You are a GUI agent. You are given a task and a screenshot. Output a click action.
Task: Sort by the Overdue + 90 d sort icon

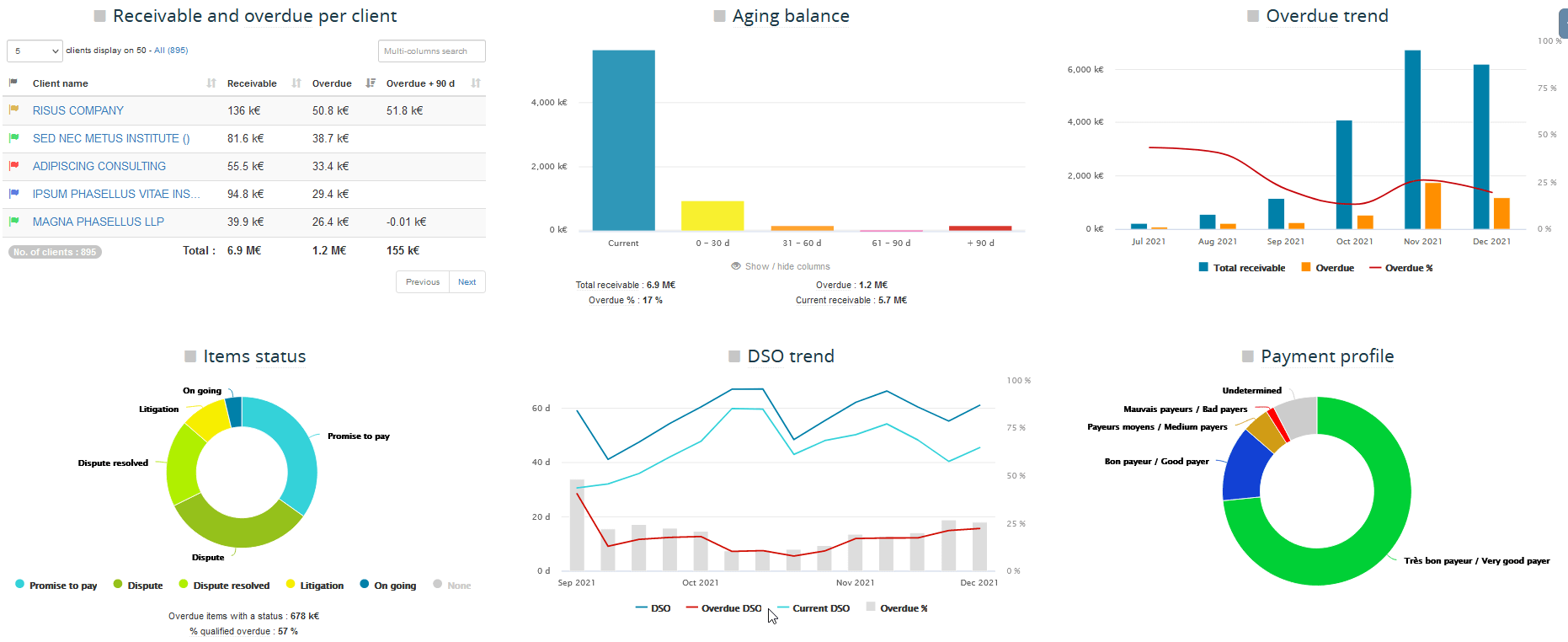tap(476, 83)
